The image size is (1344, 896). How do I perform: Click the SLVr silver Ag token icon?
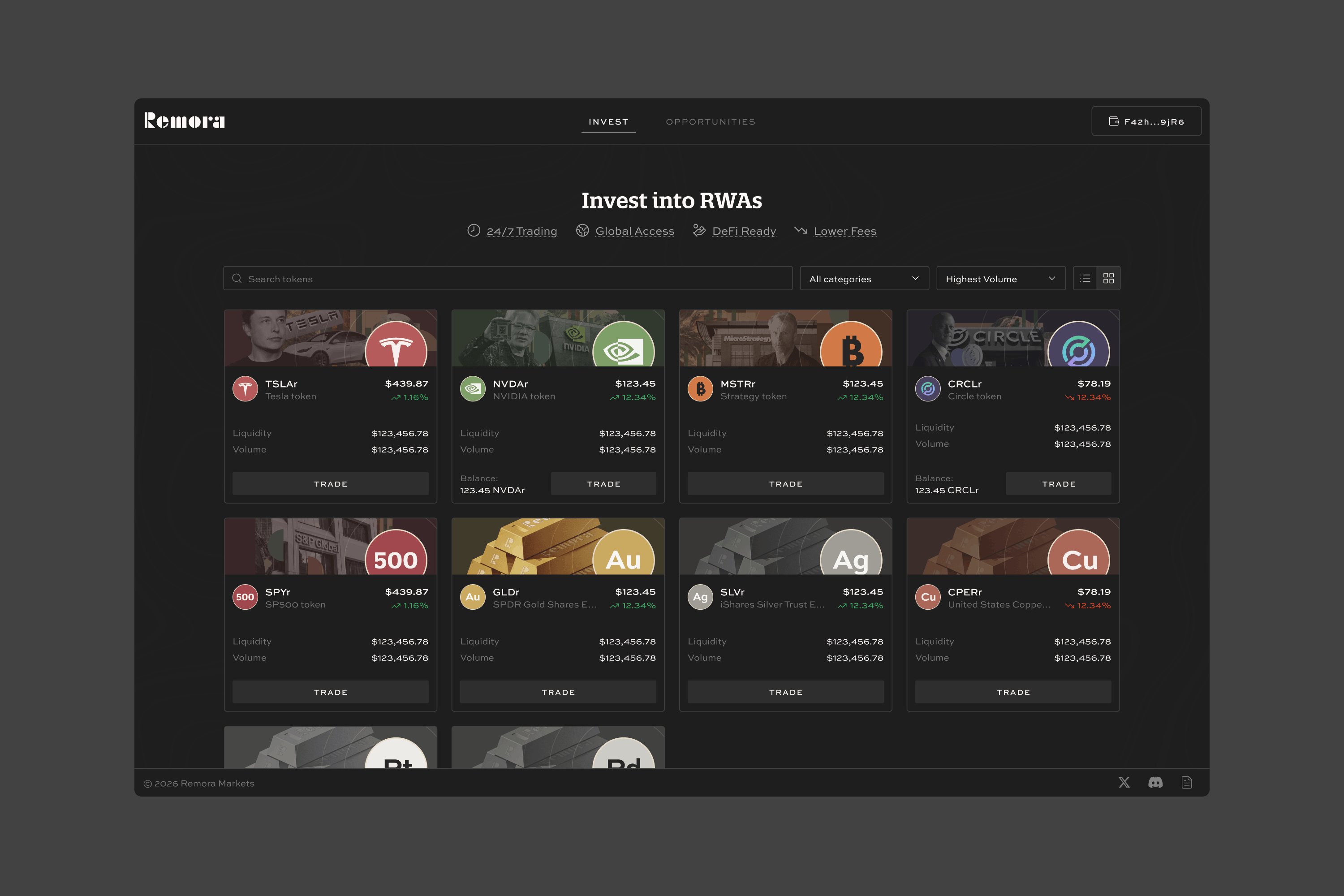[x=700, y=597]
